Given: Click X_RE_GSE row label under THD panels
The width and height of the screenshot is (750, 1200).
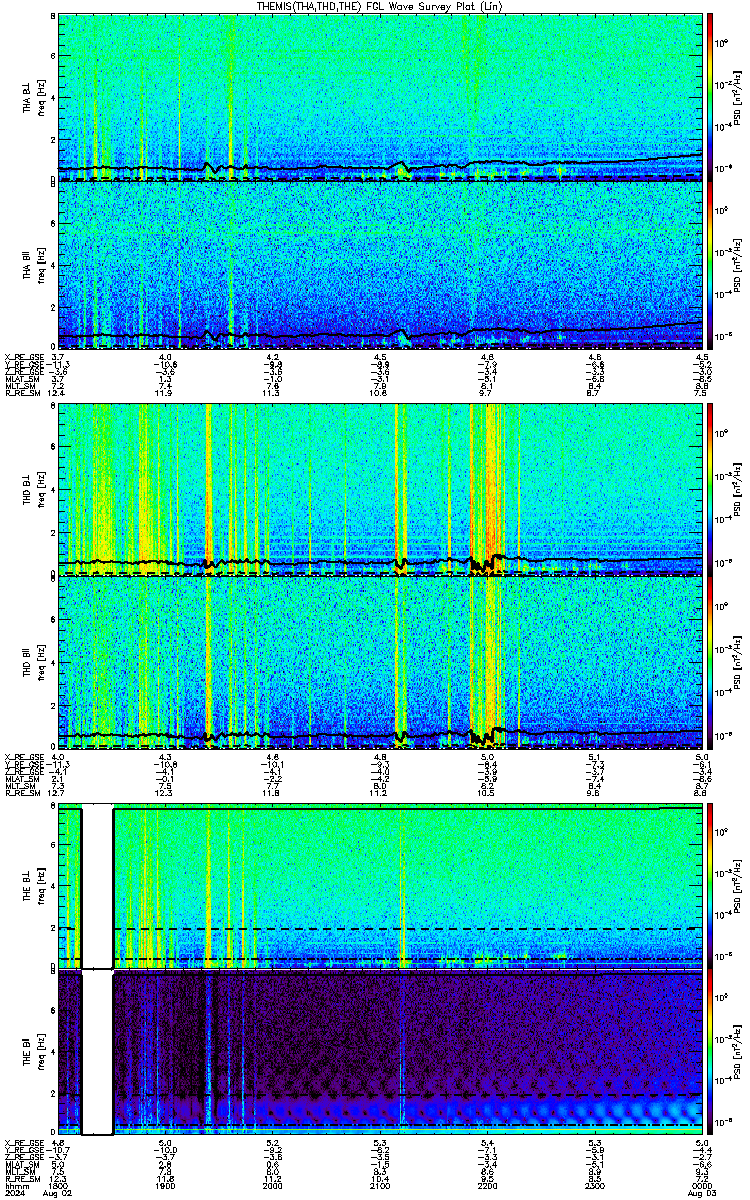Looking at the screenshot, I should tap(24, 757).
